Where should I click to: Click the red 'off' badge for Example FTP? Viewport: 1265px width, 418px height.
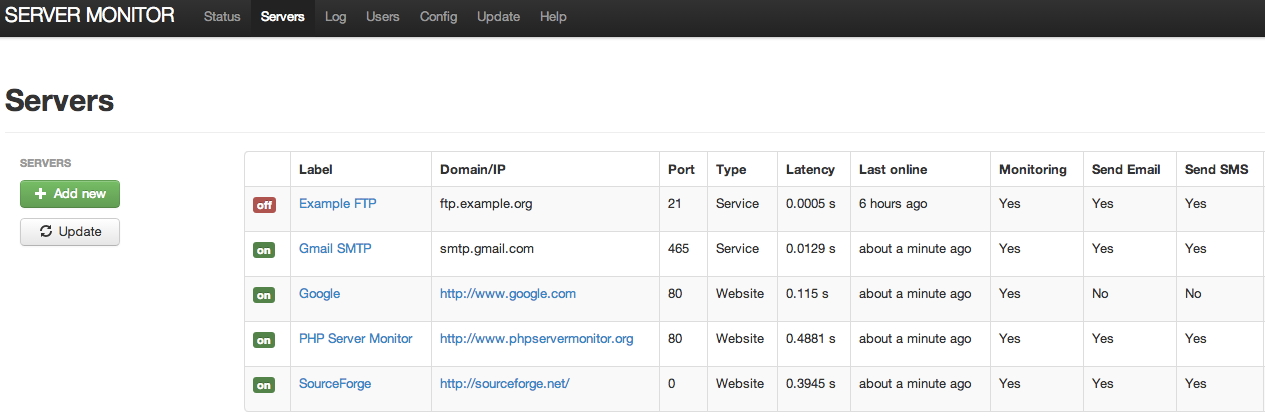pos(263,205)
